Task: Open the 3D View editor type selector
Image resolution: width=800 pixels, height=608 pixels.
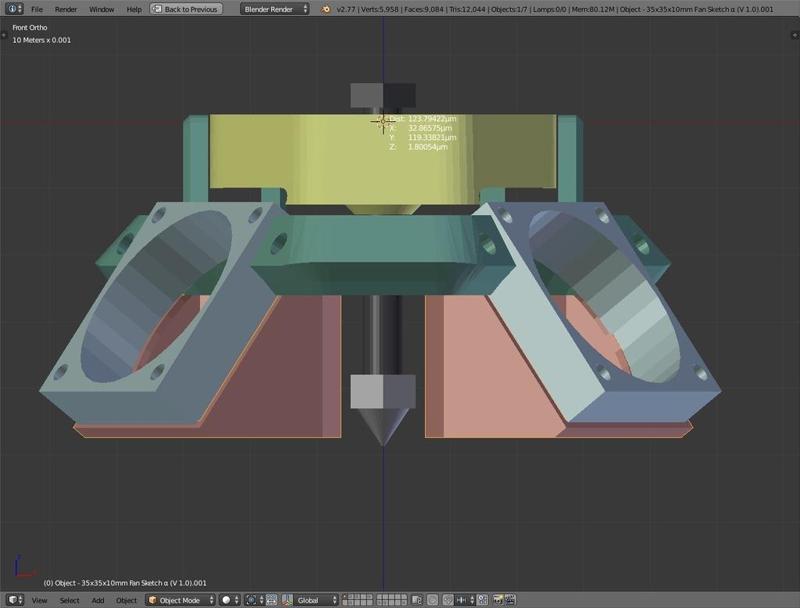Action: click(x=13, y=600)
